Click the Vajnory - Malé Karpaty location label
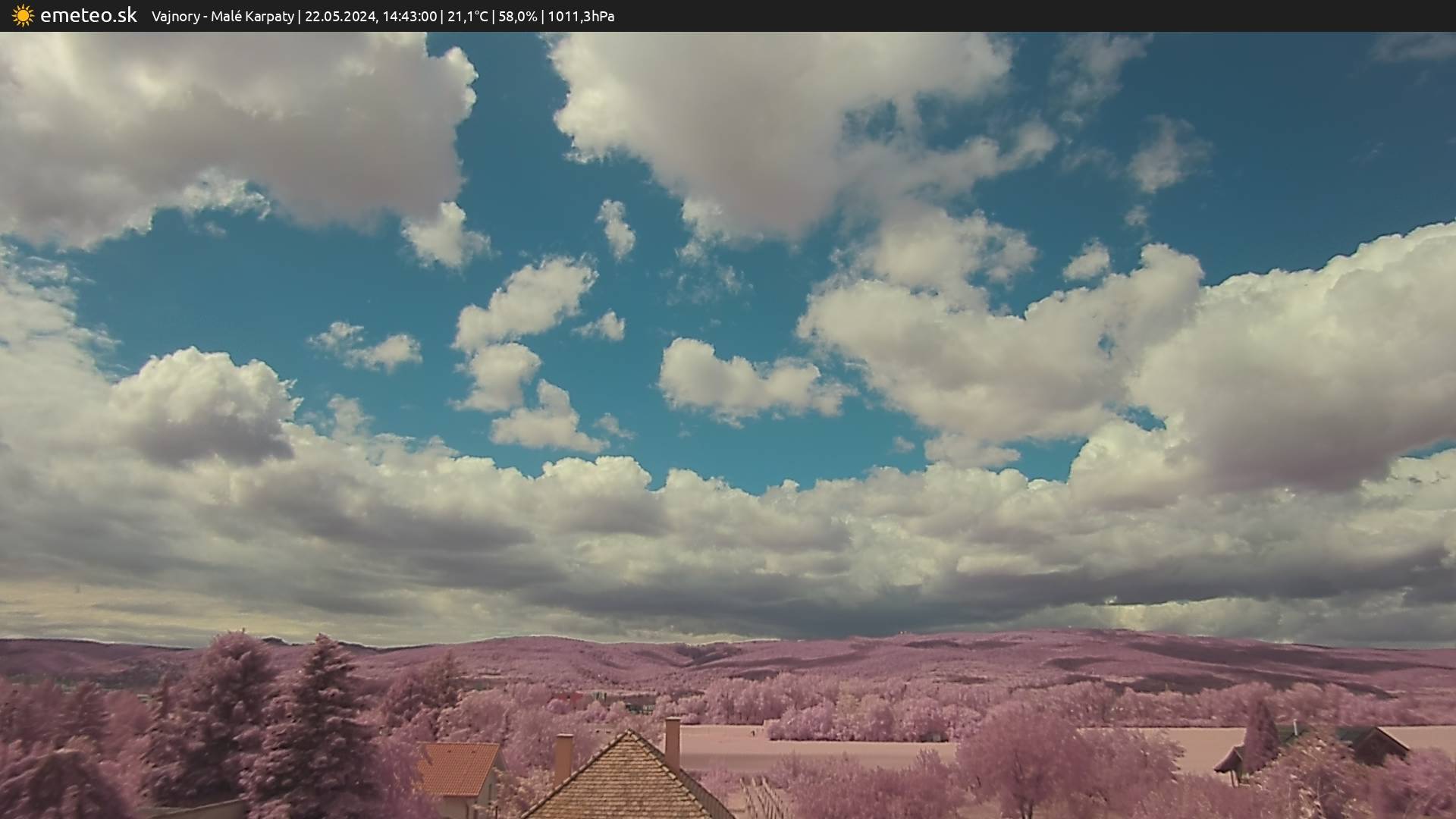The width and height of the screenshot is (1456, 819). pos(222,17)
